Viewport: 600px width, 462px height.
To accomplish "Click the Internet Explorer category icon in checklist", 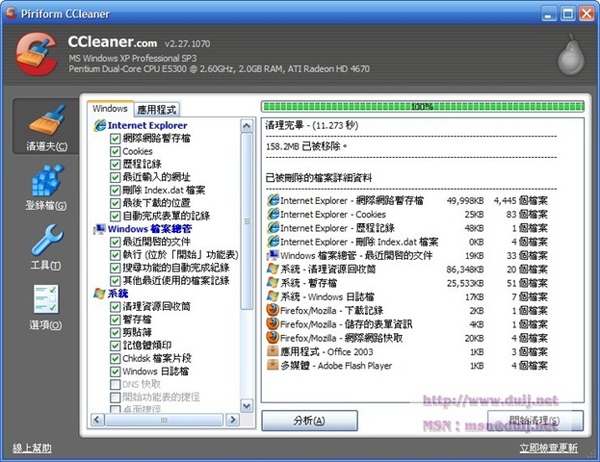I will point(100,126).
